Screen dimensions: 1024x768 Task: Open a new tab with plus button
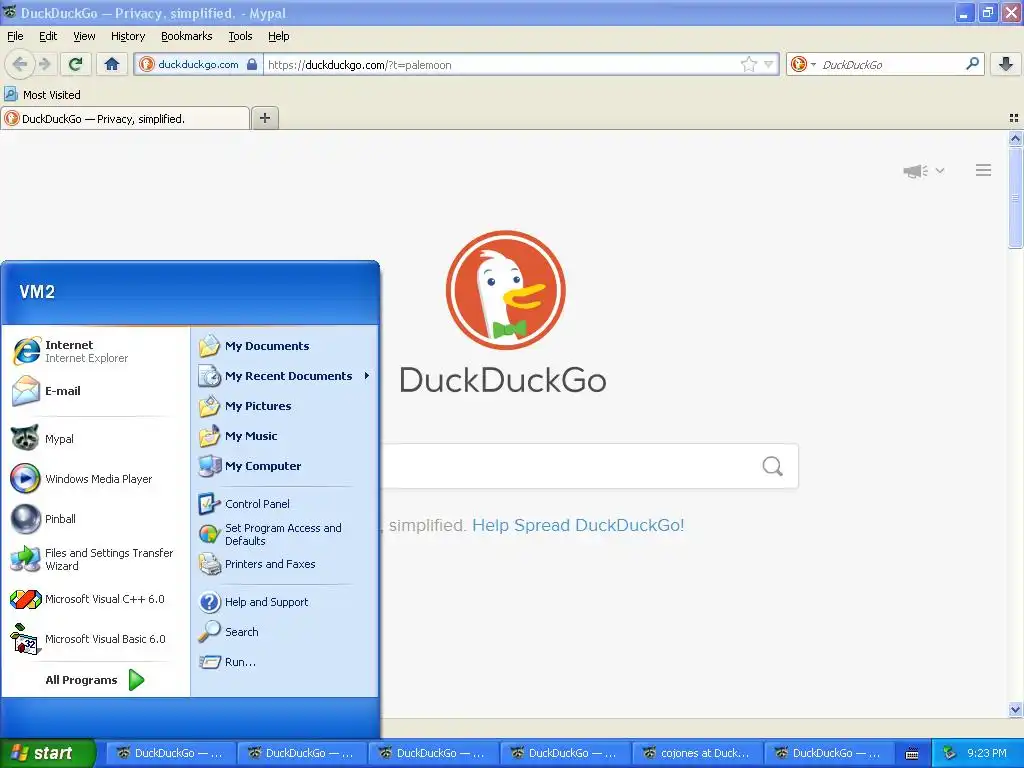point(264,118)
